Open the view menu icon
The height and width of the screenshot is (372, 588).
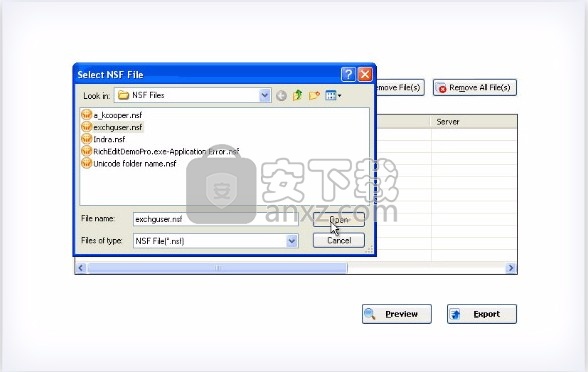click(333, 96)
